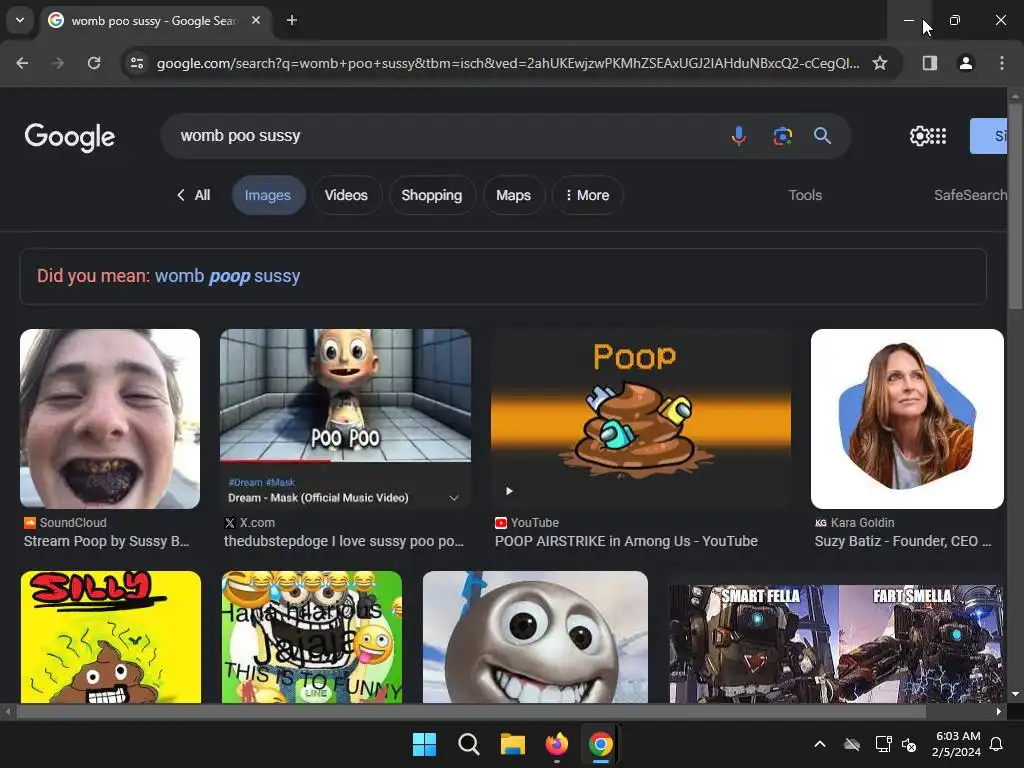
Task: Open thedubstepdoge I love sussy link
Action: click(344, 541)
